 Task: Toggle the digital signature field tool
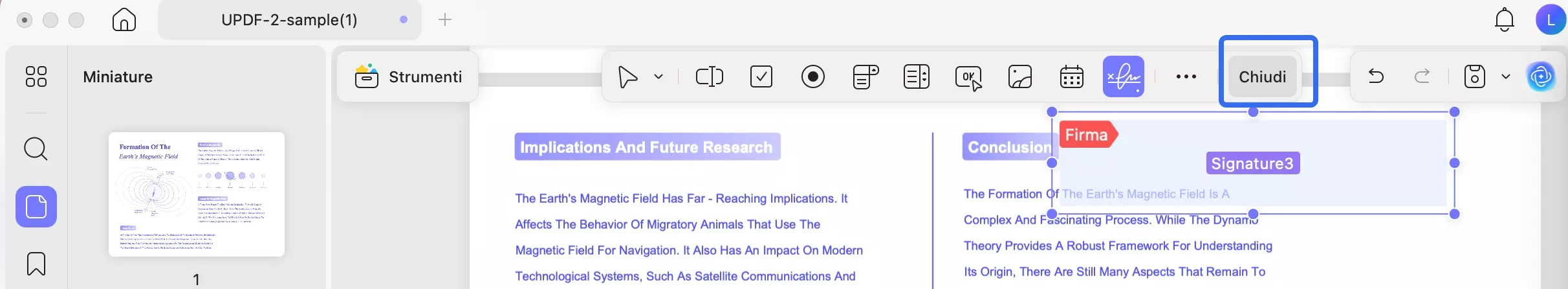click(x=1123, y=76)
